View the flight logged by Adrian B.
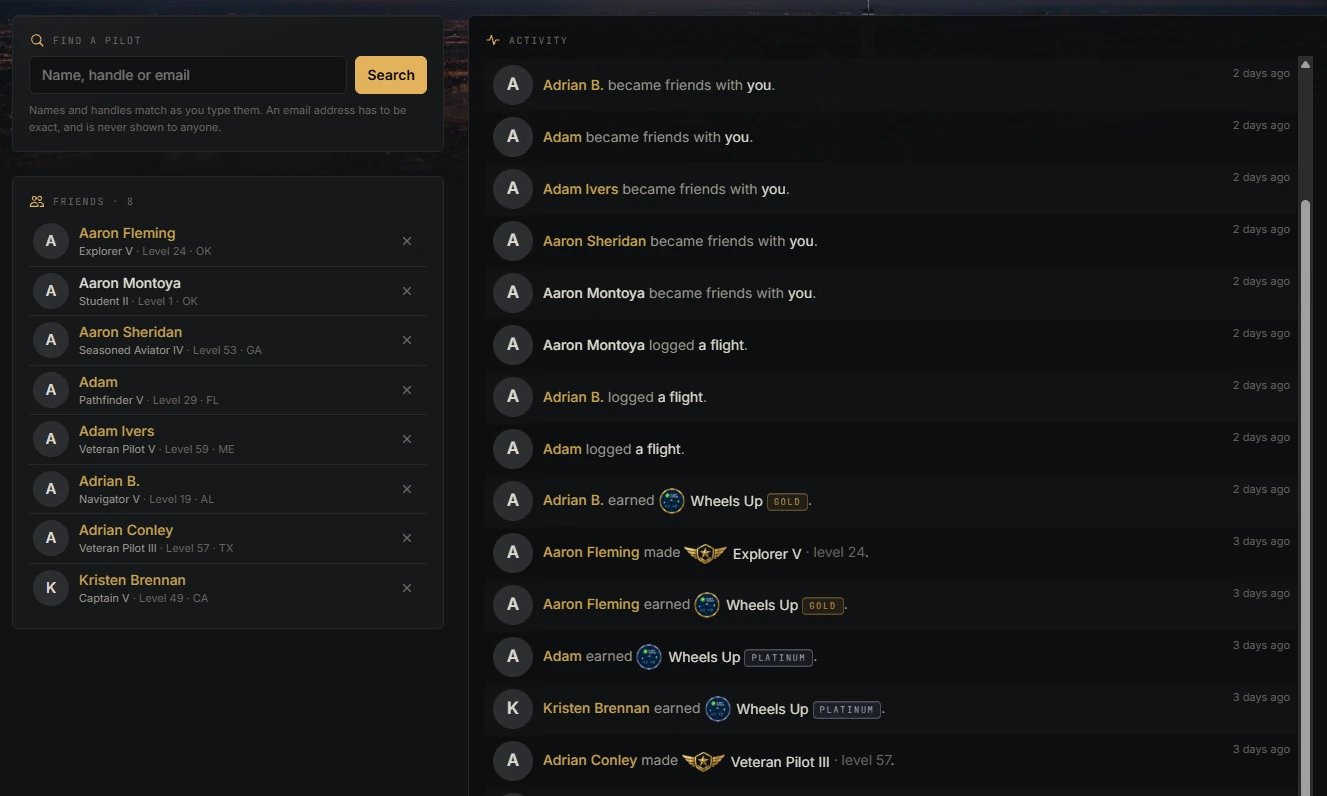The image size is (1327, 796). click(681, 397)
